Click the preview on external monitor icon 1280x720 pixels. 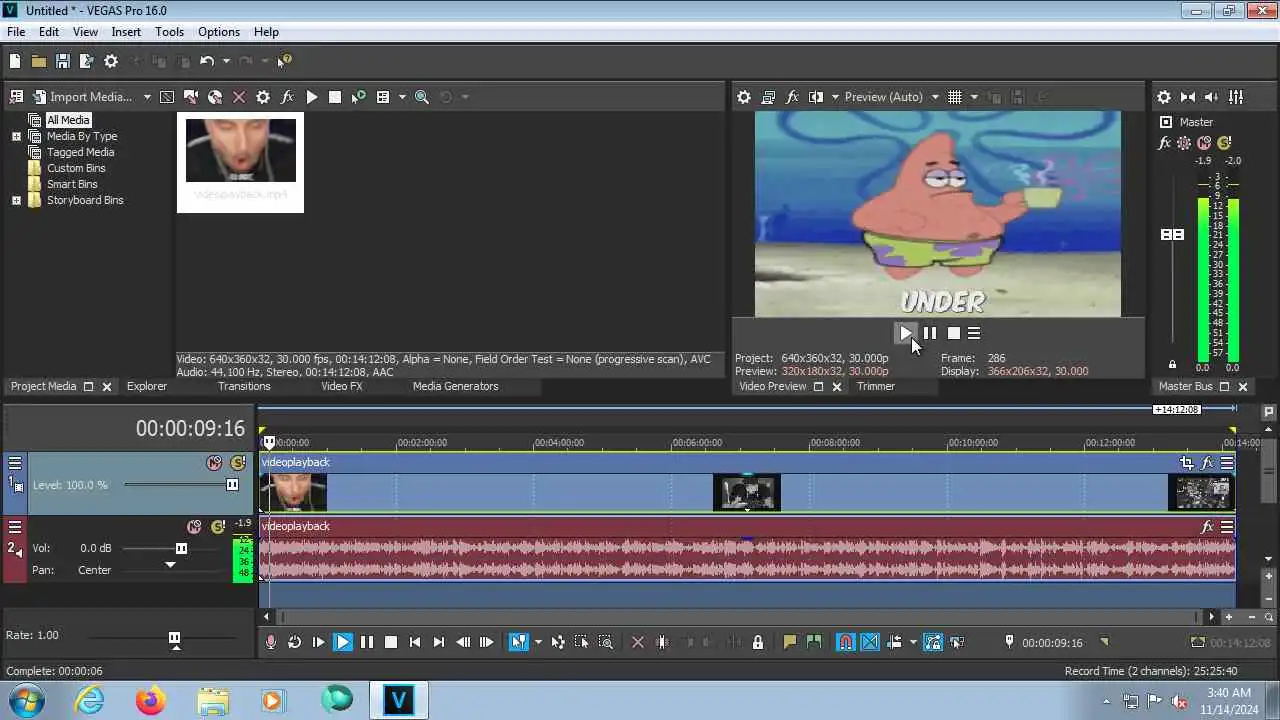[768, 97]
